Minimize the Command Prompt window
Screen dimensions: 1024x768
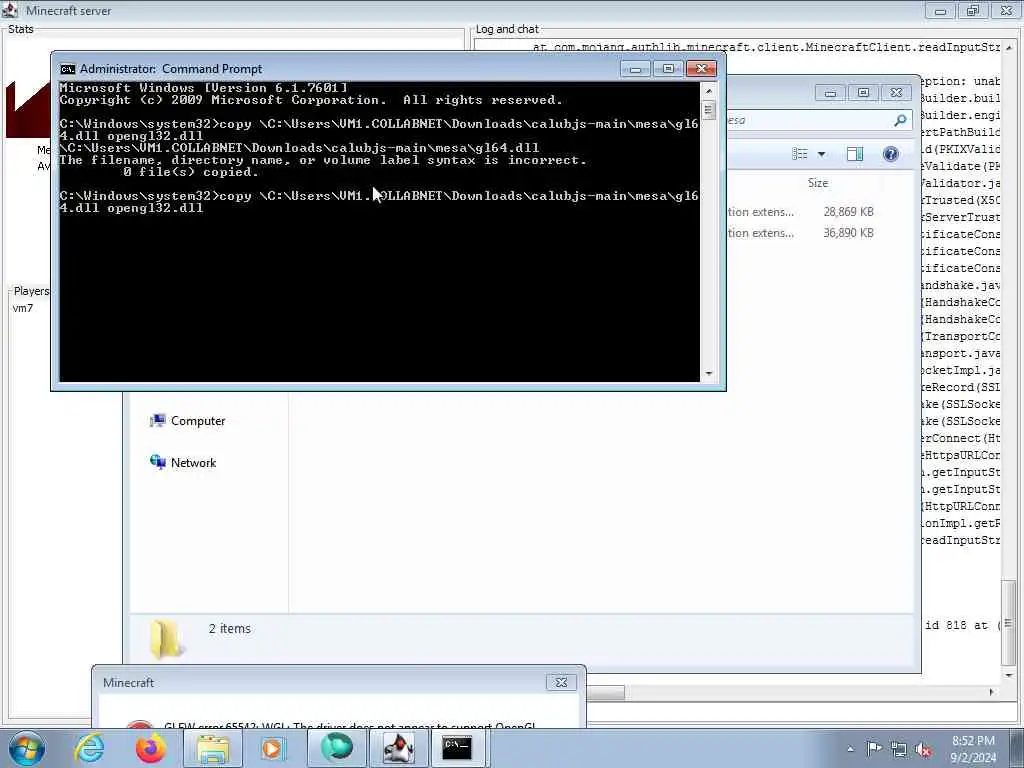pyautogui.click(x=635, y=69)
